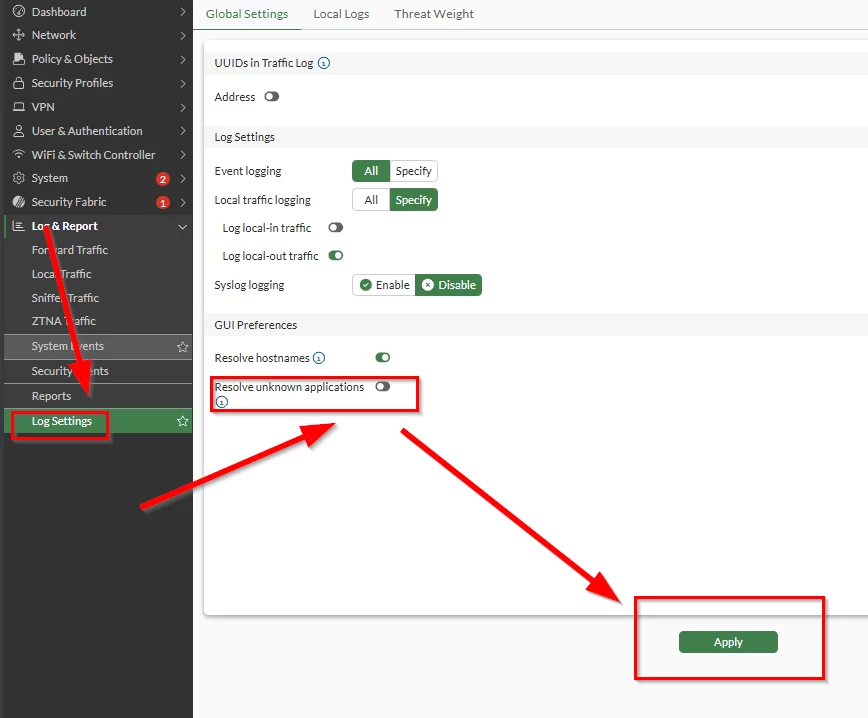Click the WiFi & Switch Controller icon
Image resolution: width=868 pixels, height=718 pixels.
click(18, 154)
